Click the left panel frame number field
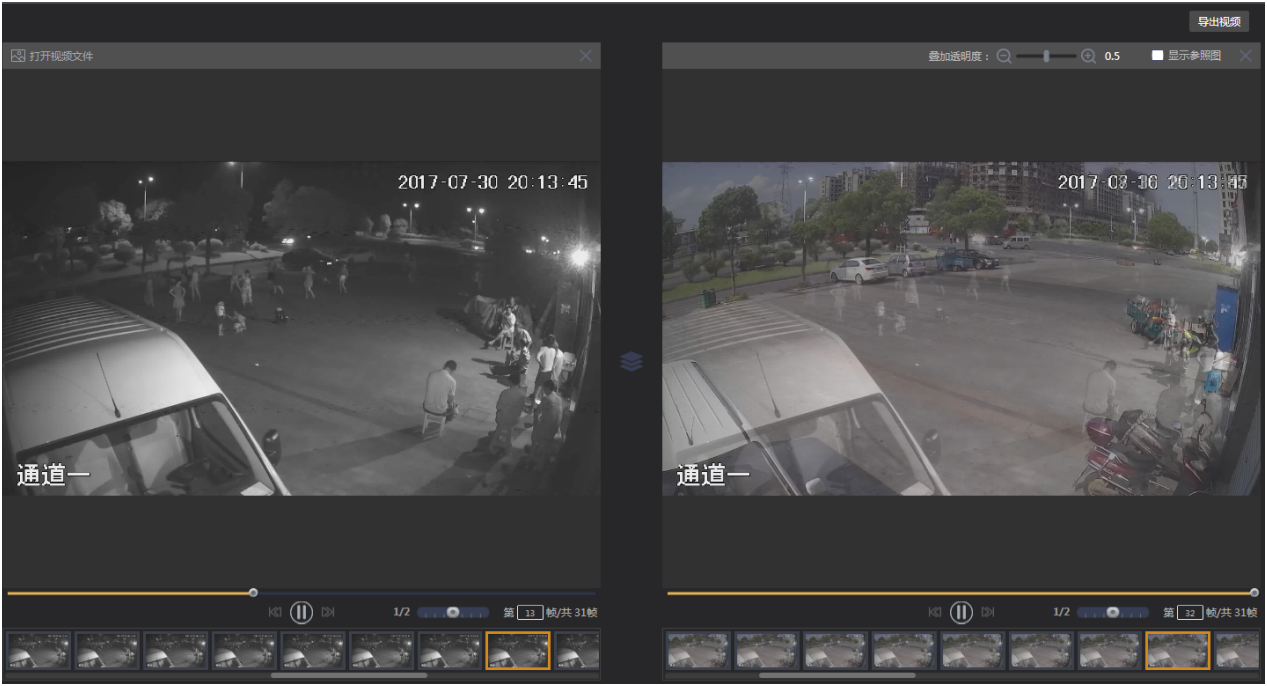1267x686 pixels. click(x=532, y=612)
